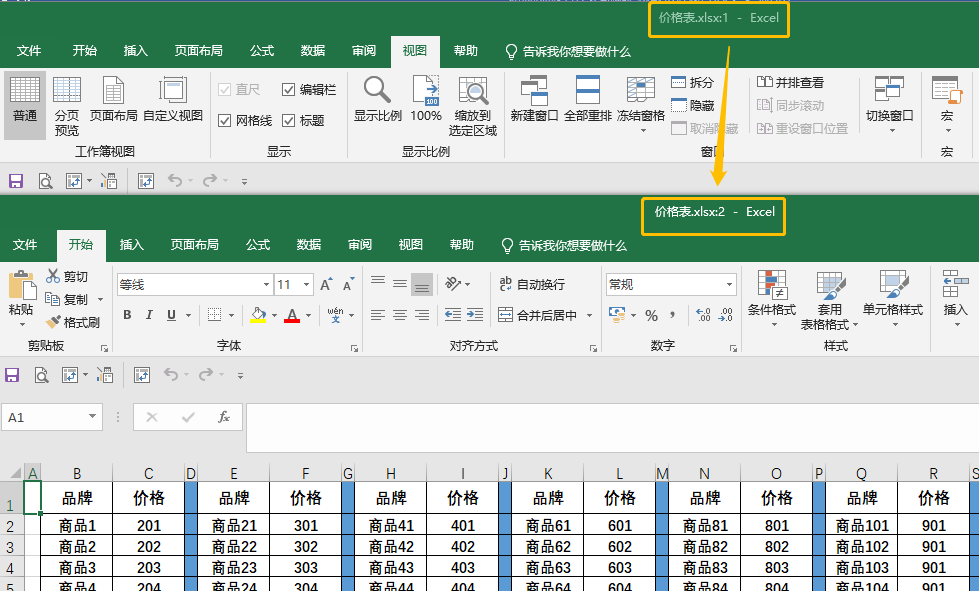
Task: Toggle bottom vertical alignment
Action: coord(422,285)
